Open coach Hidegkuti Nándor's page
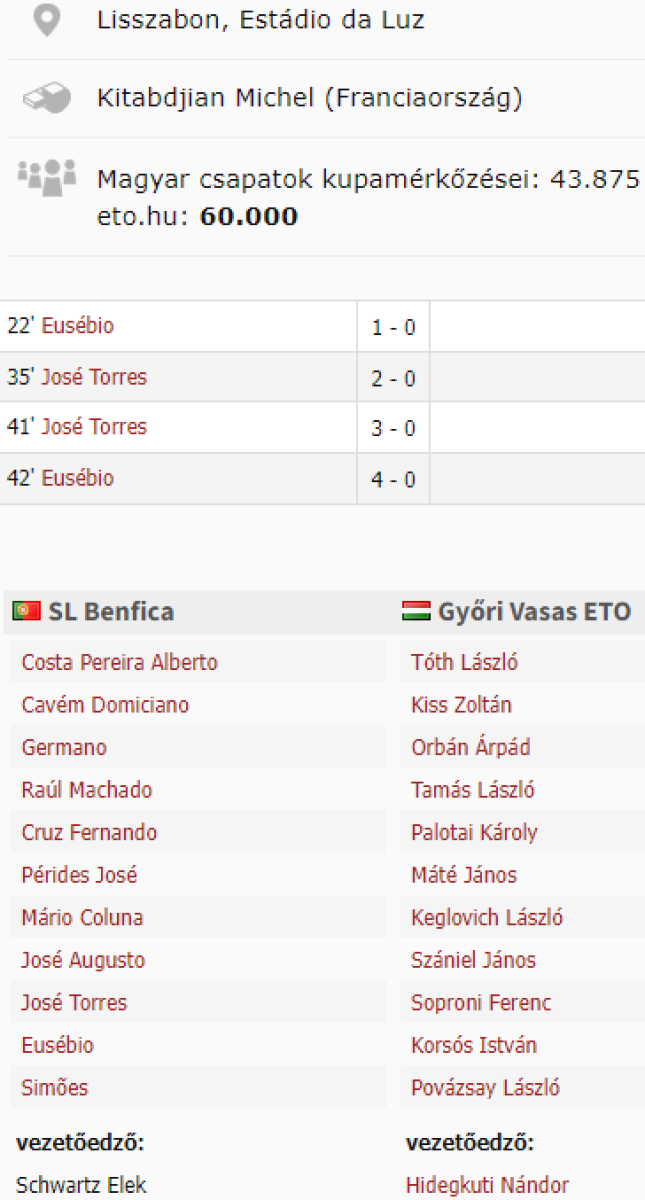The height and width of the screenshot is (1200, 645). [487, 1185]
